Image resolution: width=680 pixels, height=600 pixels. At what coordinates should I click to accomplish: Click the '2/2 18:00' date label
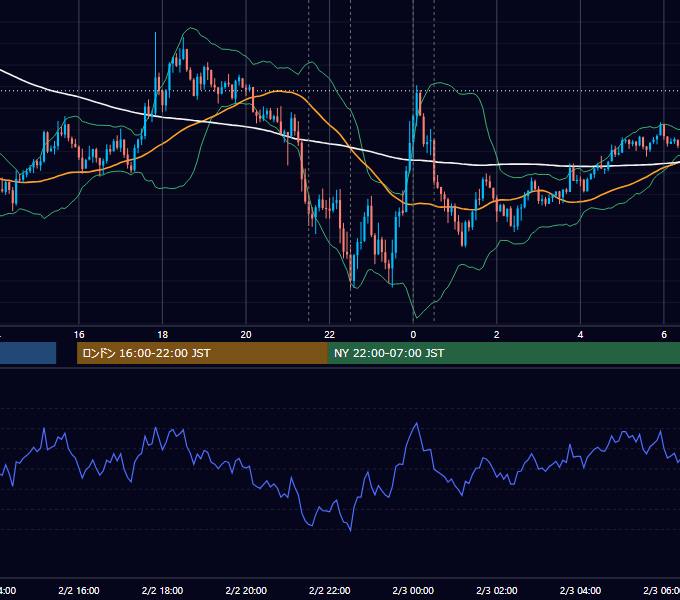point(163,590)
